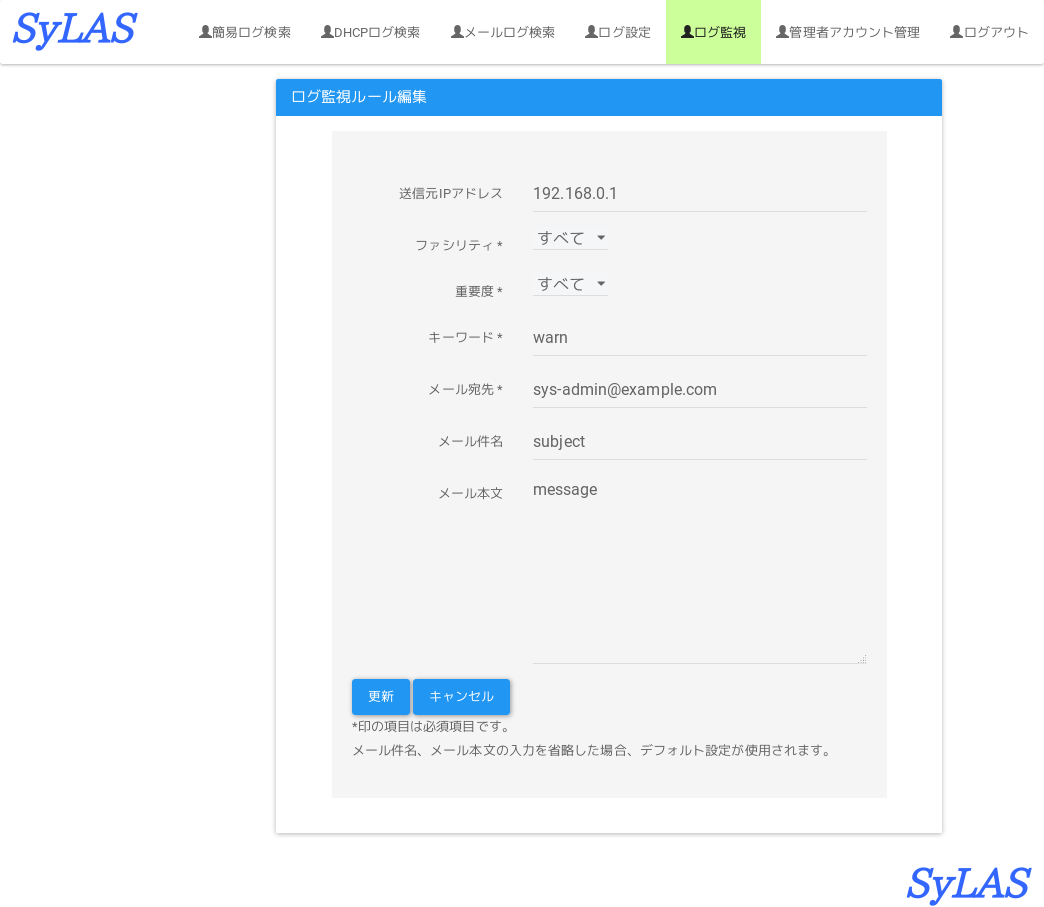Click the person icon beside メールログ検索
1044x907 pixels.
[457, 31]
